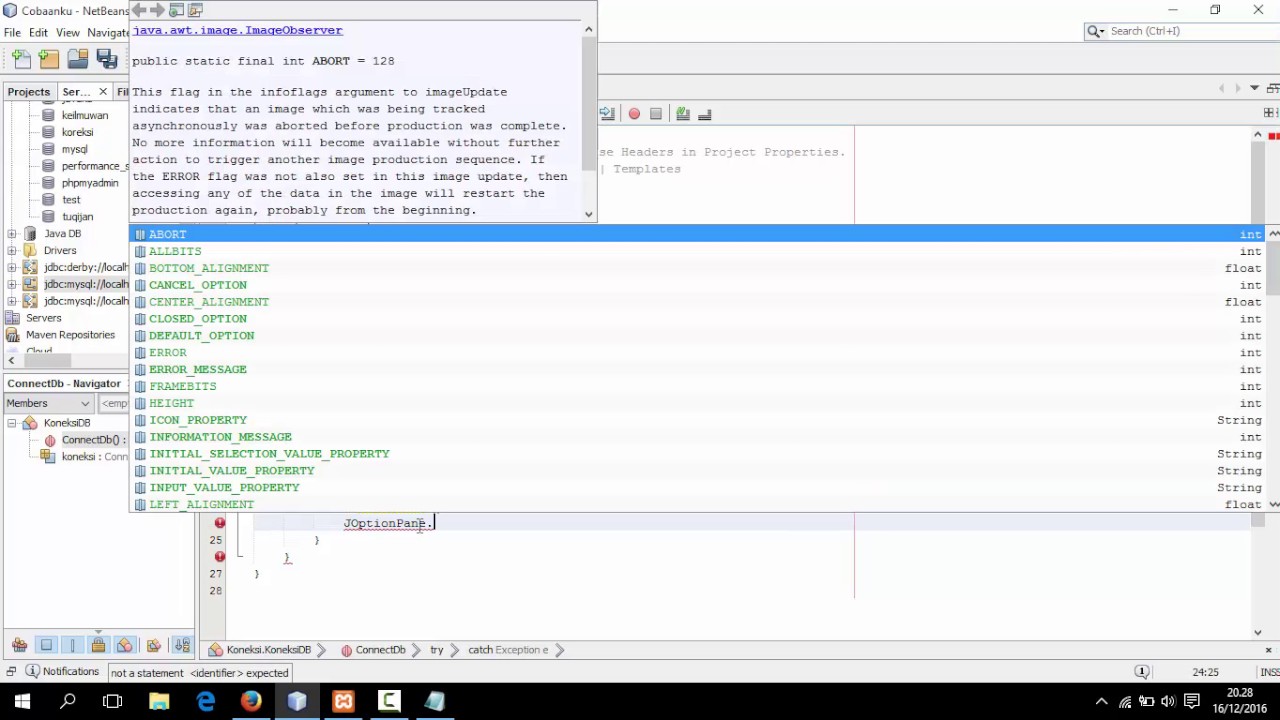
Task: Collapse the KoneksiDB node in Navigator
Action: 12,423
